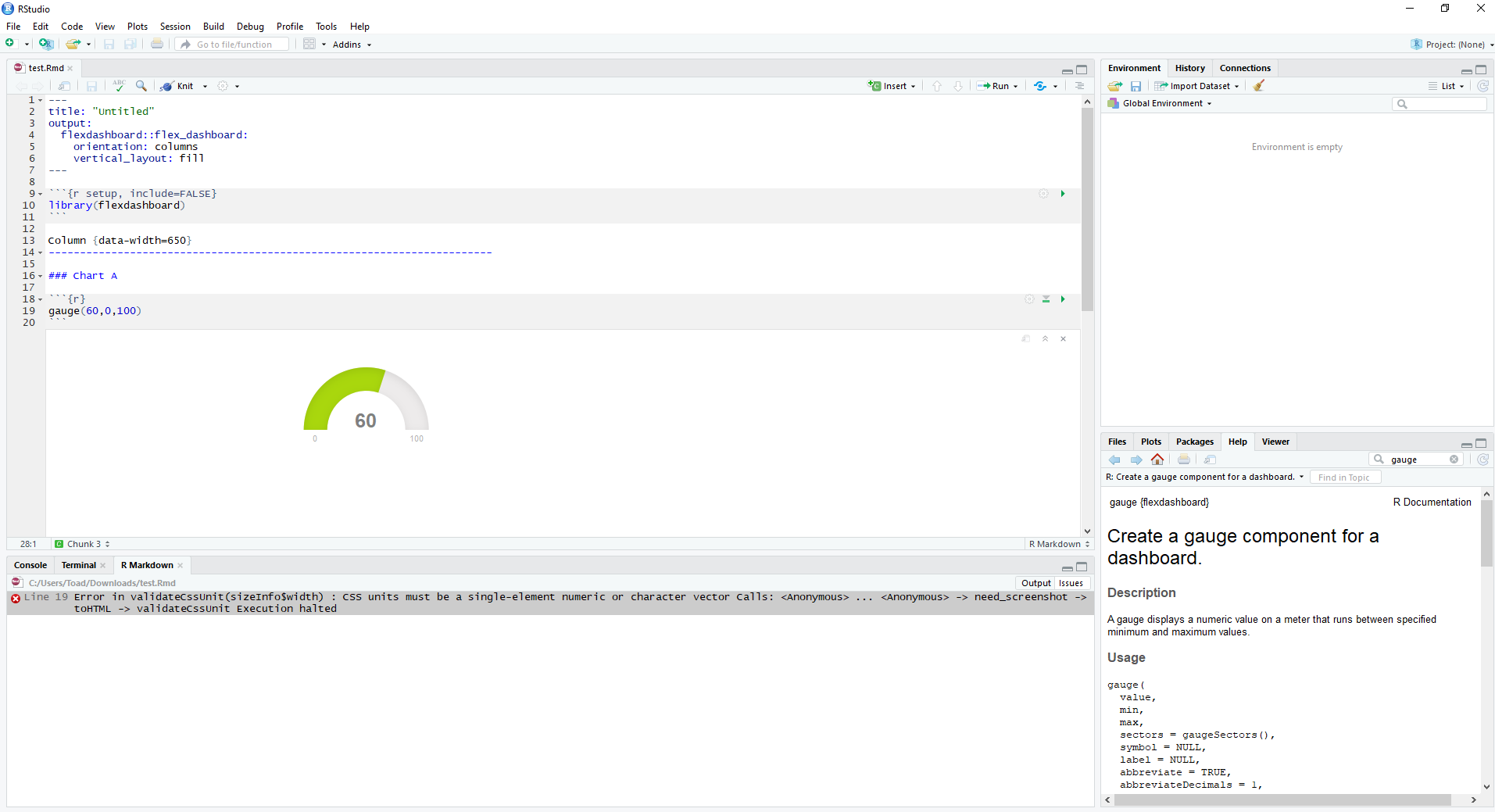Click the Find in Topic button
The height and width of the screenshot is (812, 1495).
tap(1344, 477)
